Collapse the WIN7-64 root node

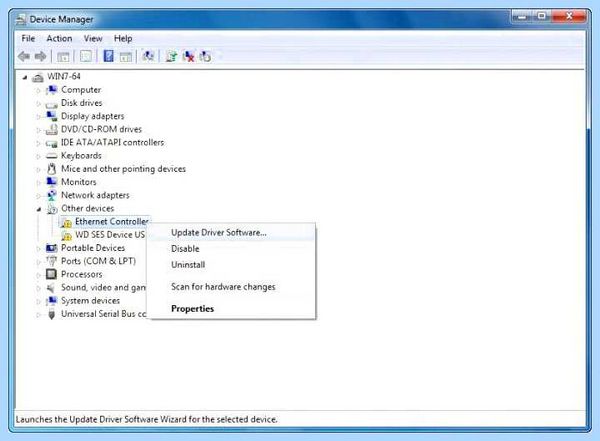(25, 78)
